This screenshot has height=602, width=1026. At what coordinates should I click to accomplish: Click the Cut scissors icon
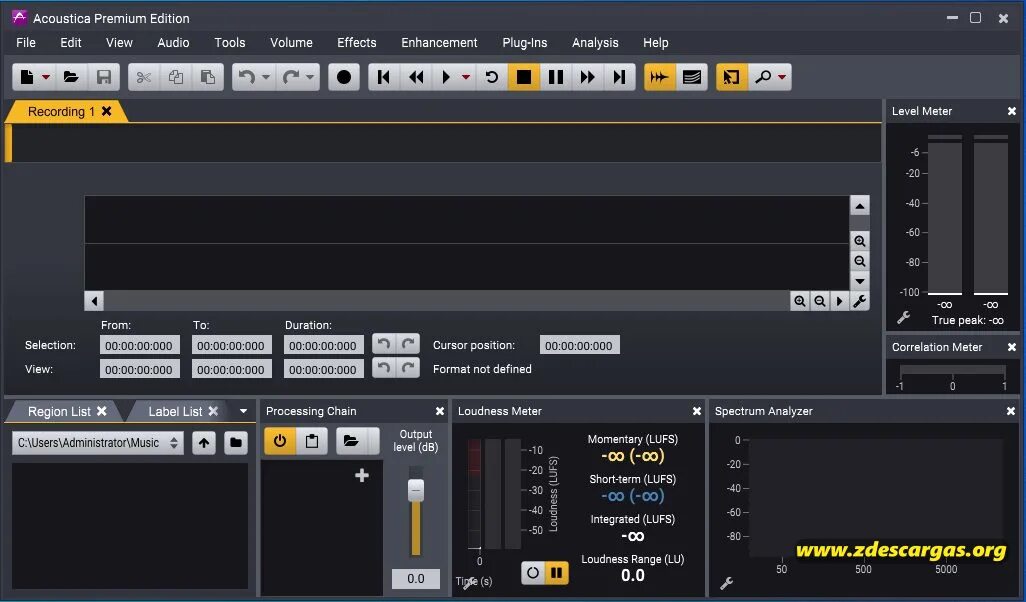click(144, 77)
